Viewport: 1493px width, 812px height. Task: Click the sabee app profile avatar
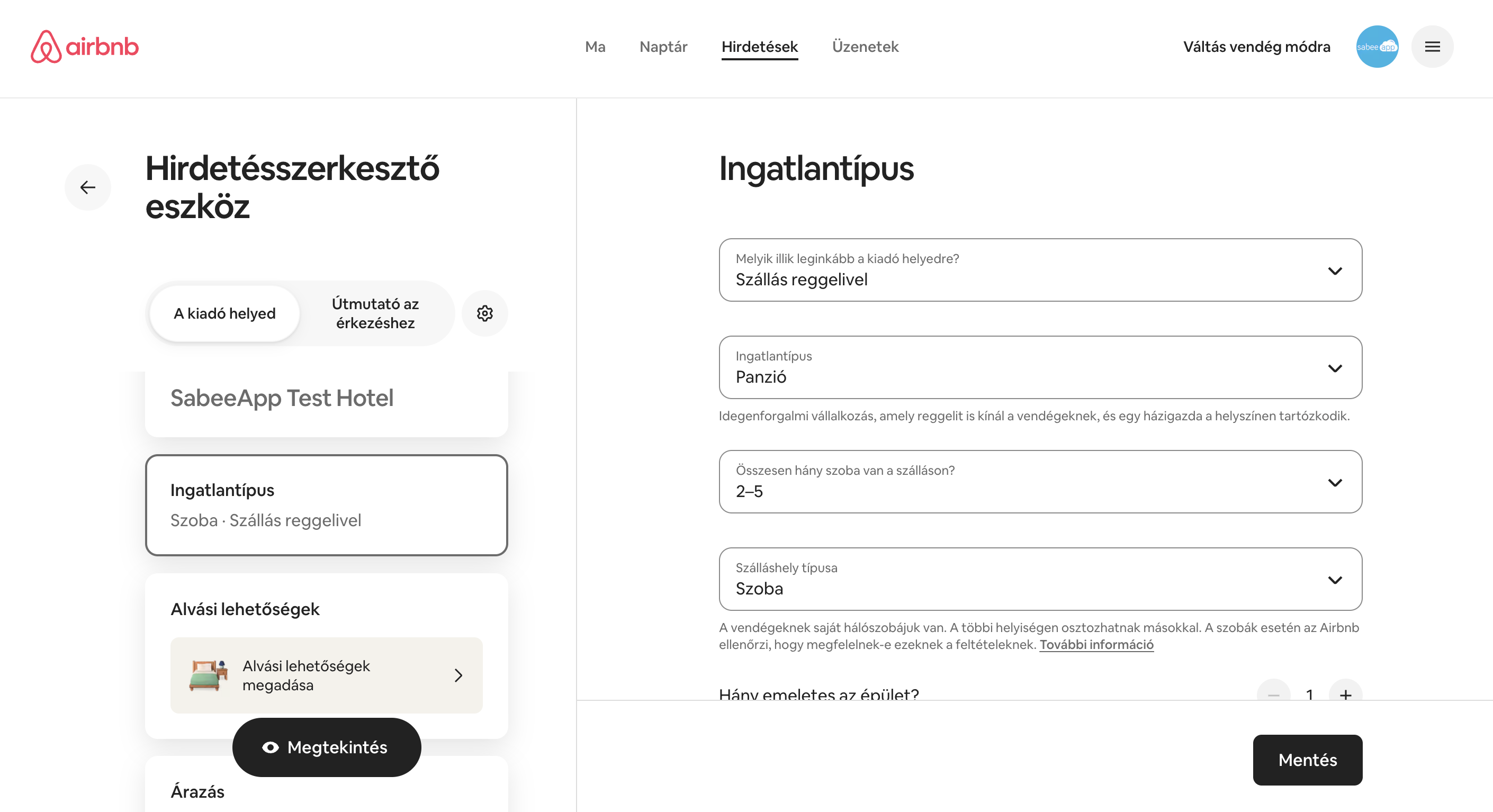[x=1377, y=47]
